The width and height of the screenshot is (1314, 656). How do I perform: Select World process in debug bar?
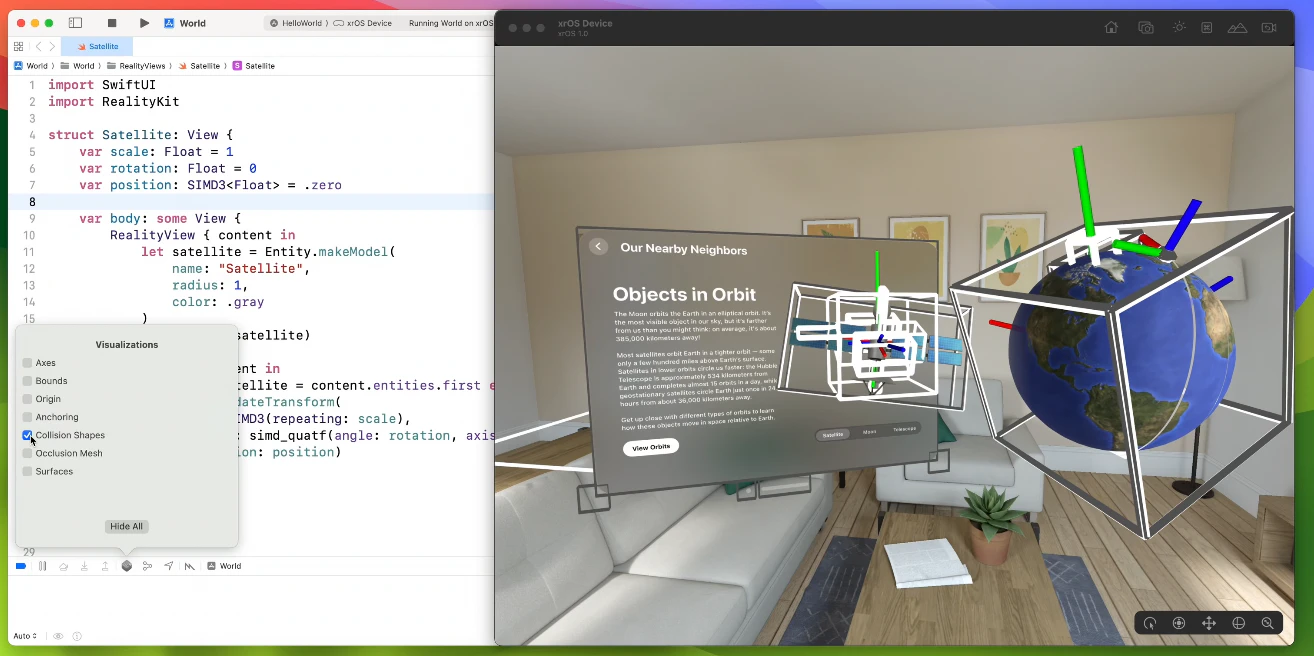[x=224, y=566]
